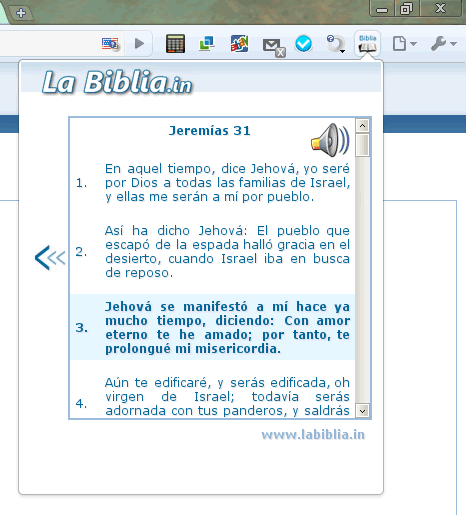This screenshot has width=466, height=515.
Task: Open the wrench settings menu
Action: click(x=443, y=44)
